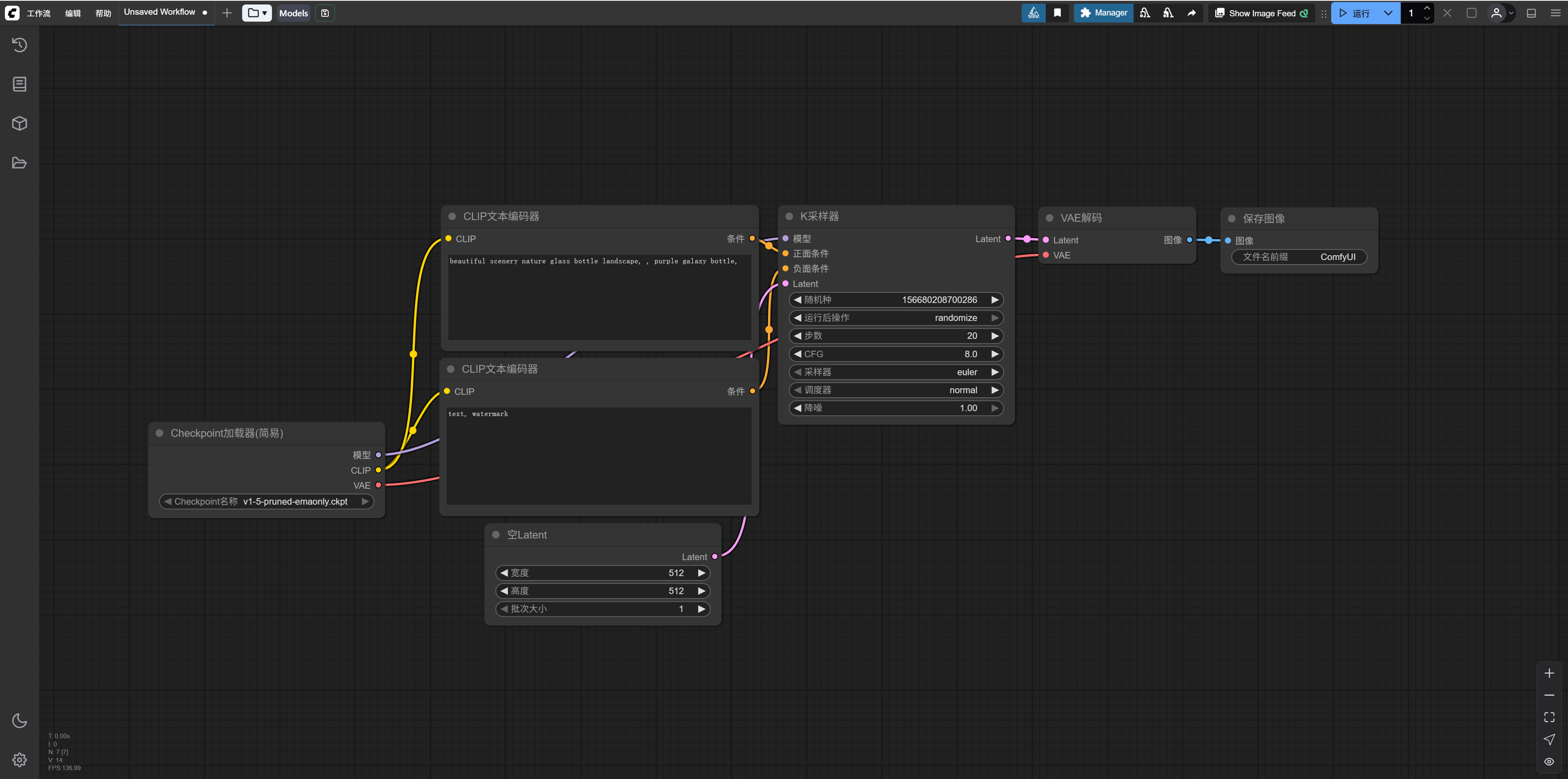This screenshot has width=1568, height=779.
Task: Open the 工作流 menu
Action: tap(38, 13)
